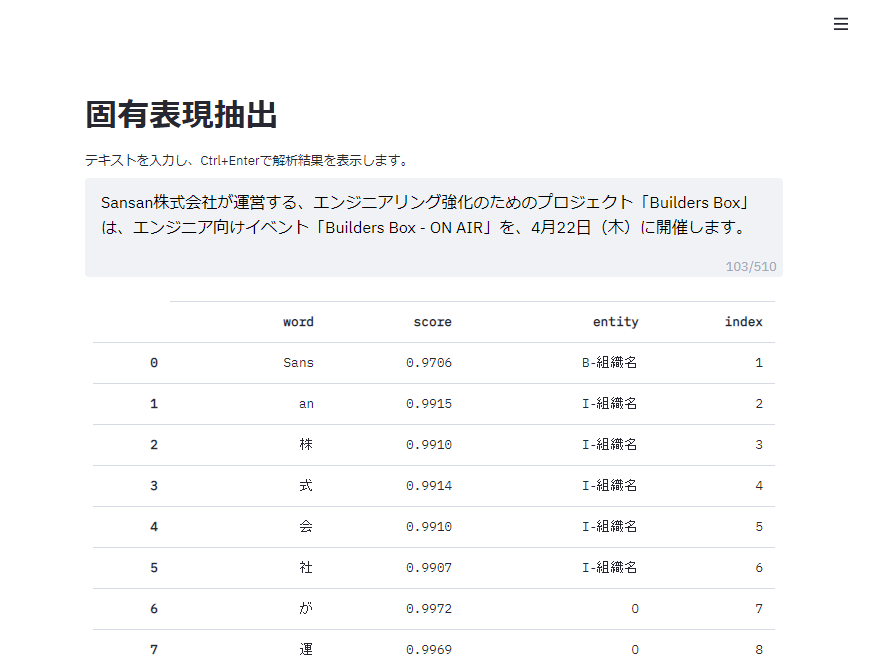
Task: Click index value 1 in row 'Sans'
Action: [x=758, y=363]
